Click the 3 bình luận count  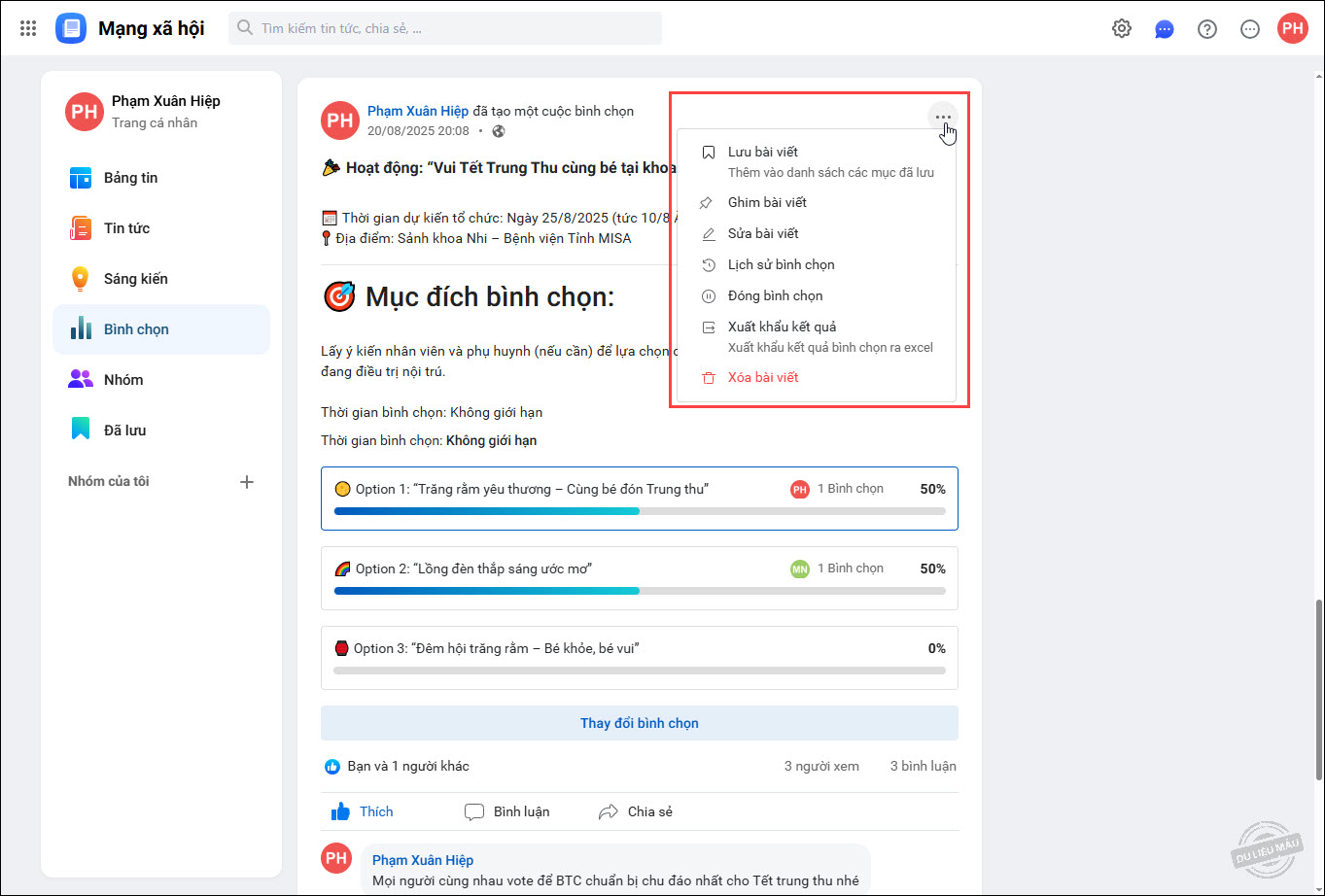[924, 767]
